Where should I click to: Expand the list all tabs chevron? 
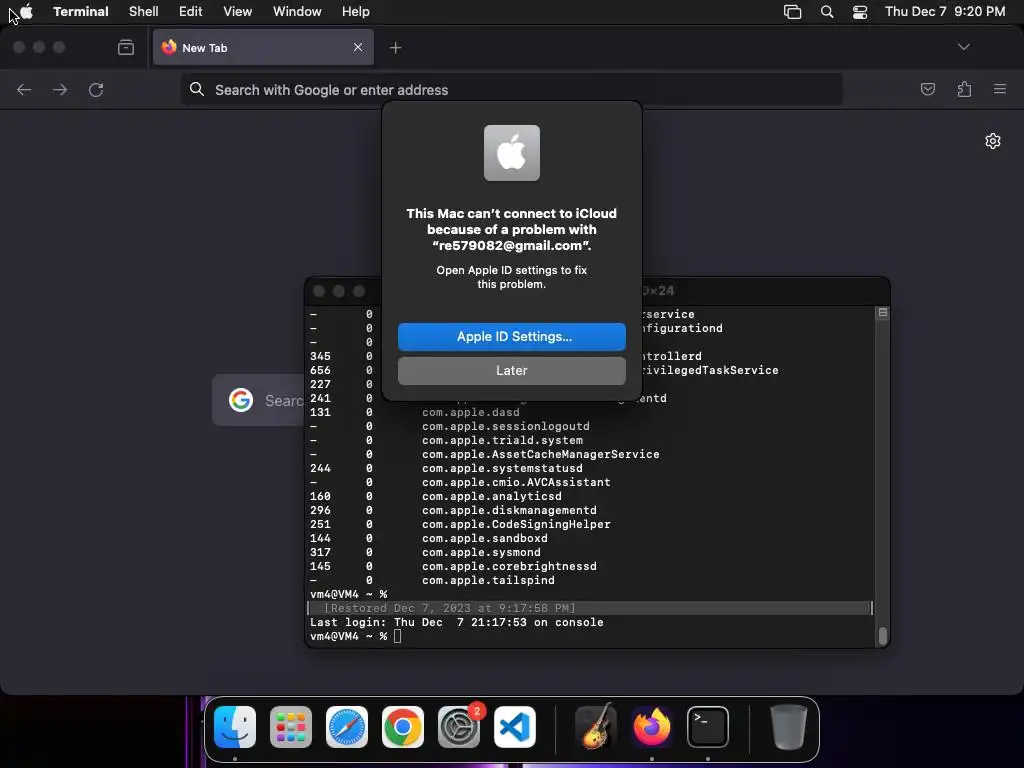(x=963, y=47)
